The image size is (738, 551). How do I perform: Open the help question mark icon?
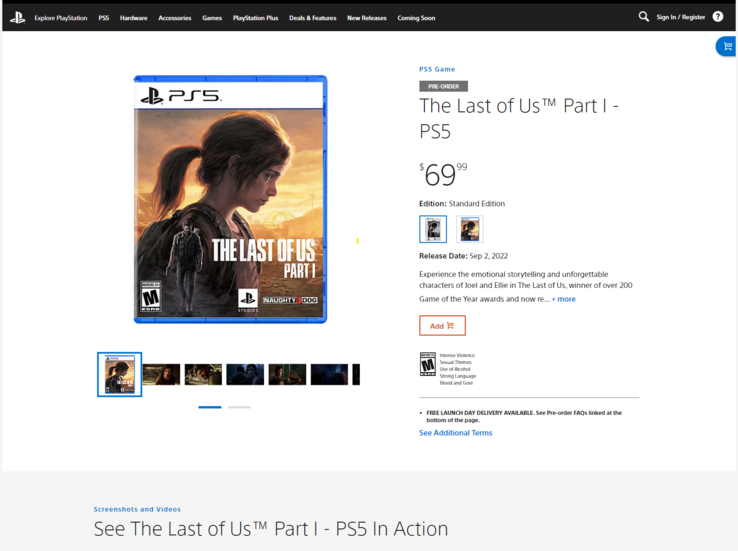(x=718, y=17)
